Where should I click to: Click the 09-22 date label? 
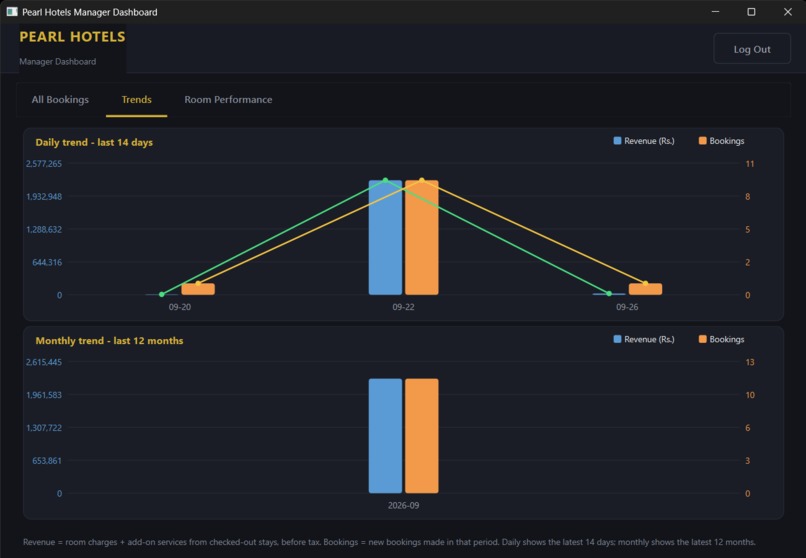click(404, 307)
